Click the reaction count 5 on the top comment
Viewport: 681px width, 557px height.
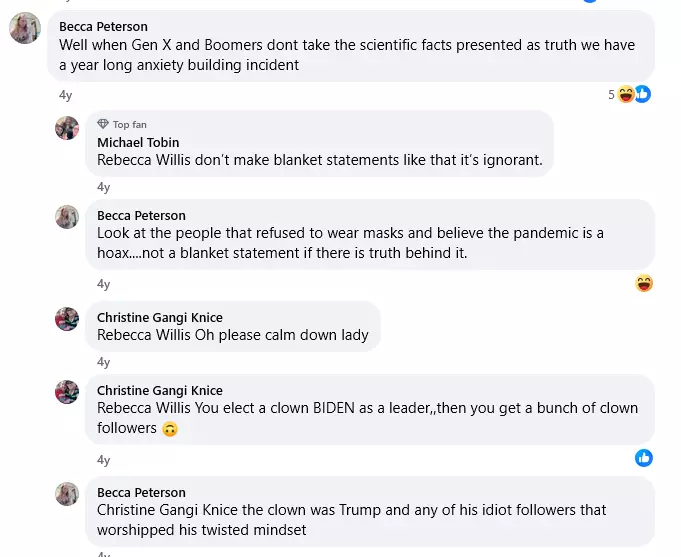pyautogui.click(x=611, y=95)
